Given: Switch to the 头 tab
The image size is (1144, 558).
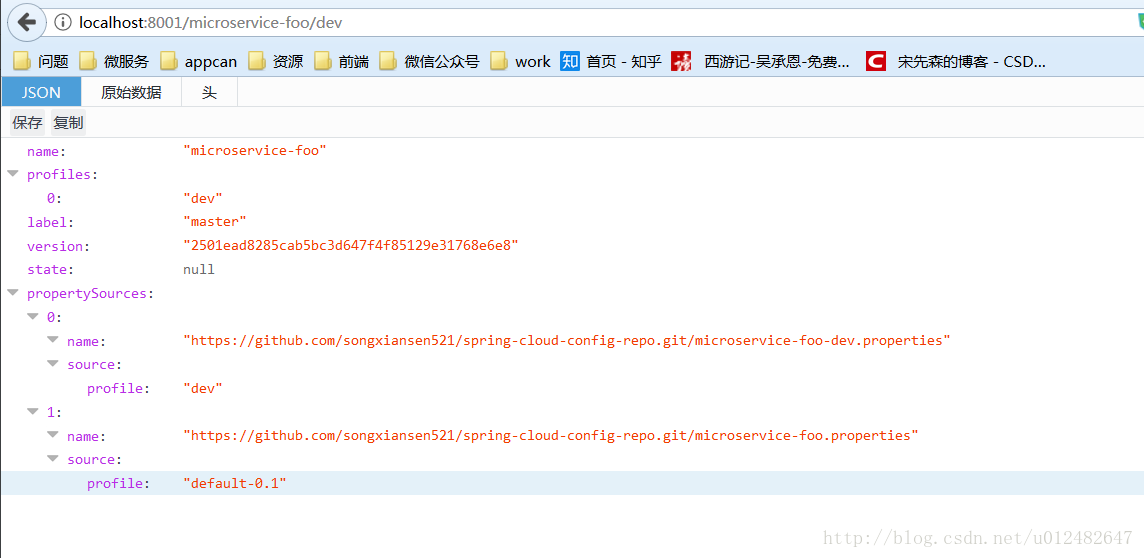Looking at the screenshot, I should coord(209,93).
